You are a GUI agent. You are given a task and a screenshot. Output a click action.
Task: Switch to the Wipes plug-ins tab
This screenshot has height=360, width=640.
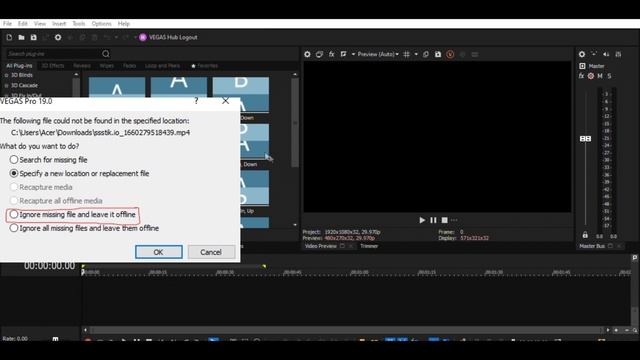107,66
